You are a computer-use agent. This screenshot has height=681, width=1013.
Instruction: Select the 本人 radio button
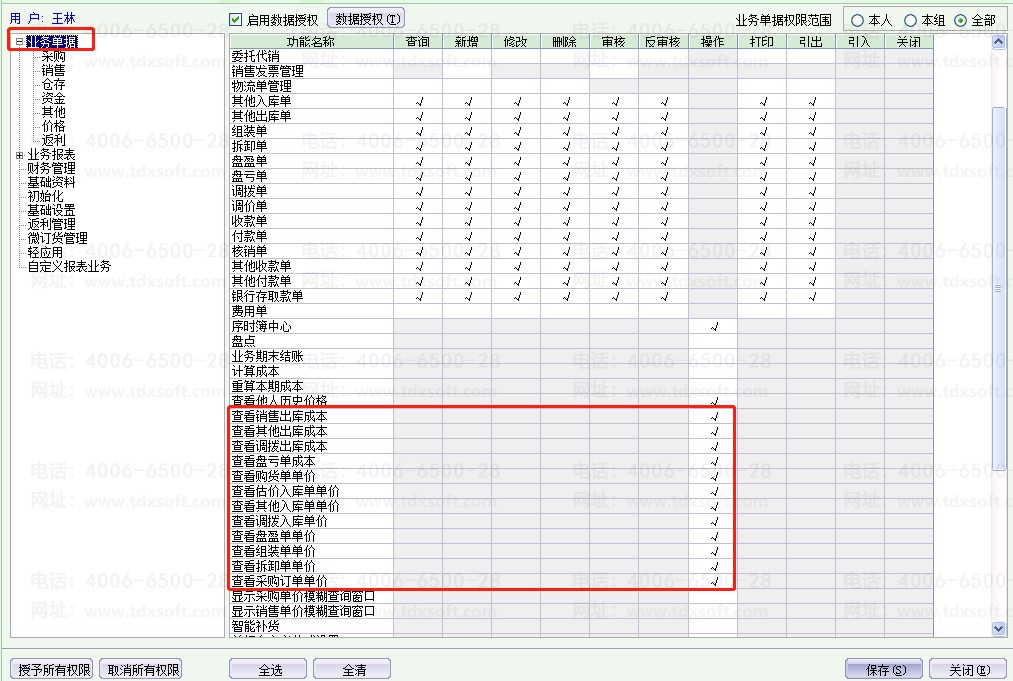[858, 20]
